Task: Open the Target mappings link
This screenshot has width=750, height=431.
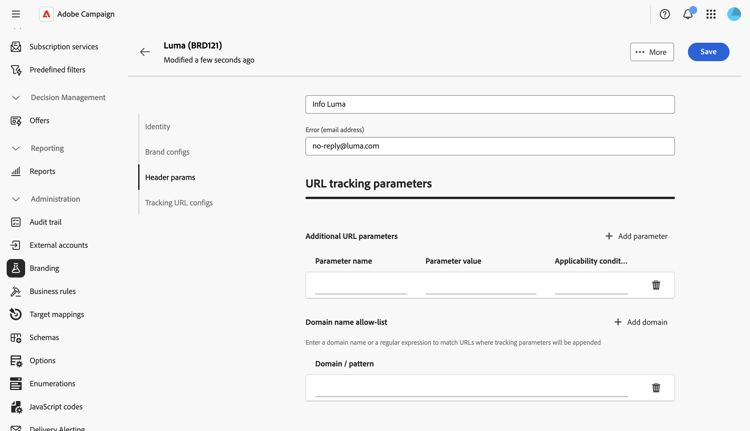Action: 56,314
